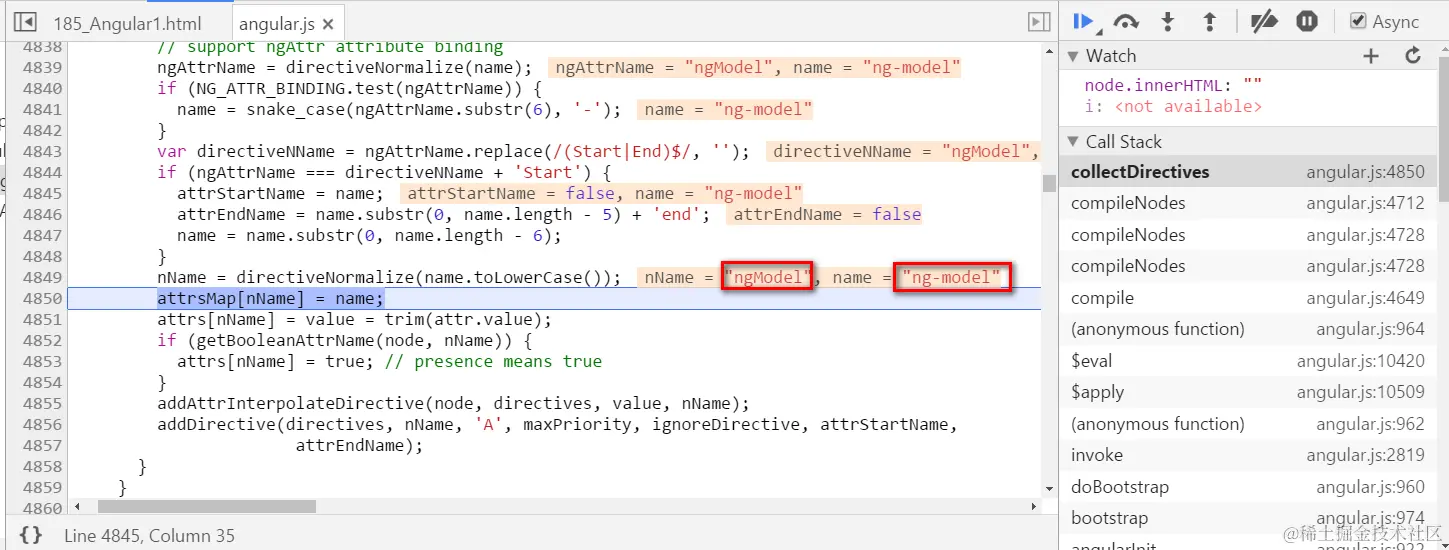Resume script execution

point(1084,21)
